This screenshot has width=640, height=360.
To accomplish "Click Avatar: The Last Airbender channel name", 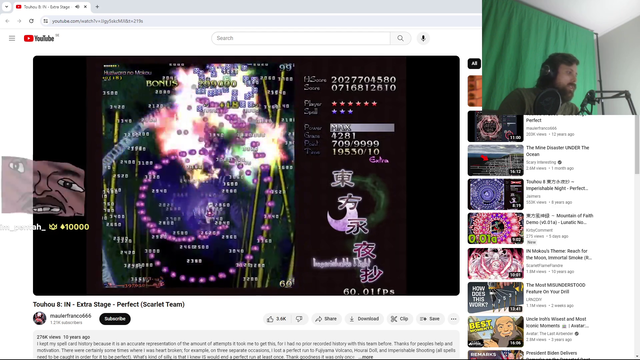I will coord(549,334).
